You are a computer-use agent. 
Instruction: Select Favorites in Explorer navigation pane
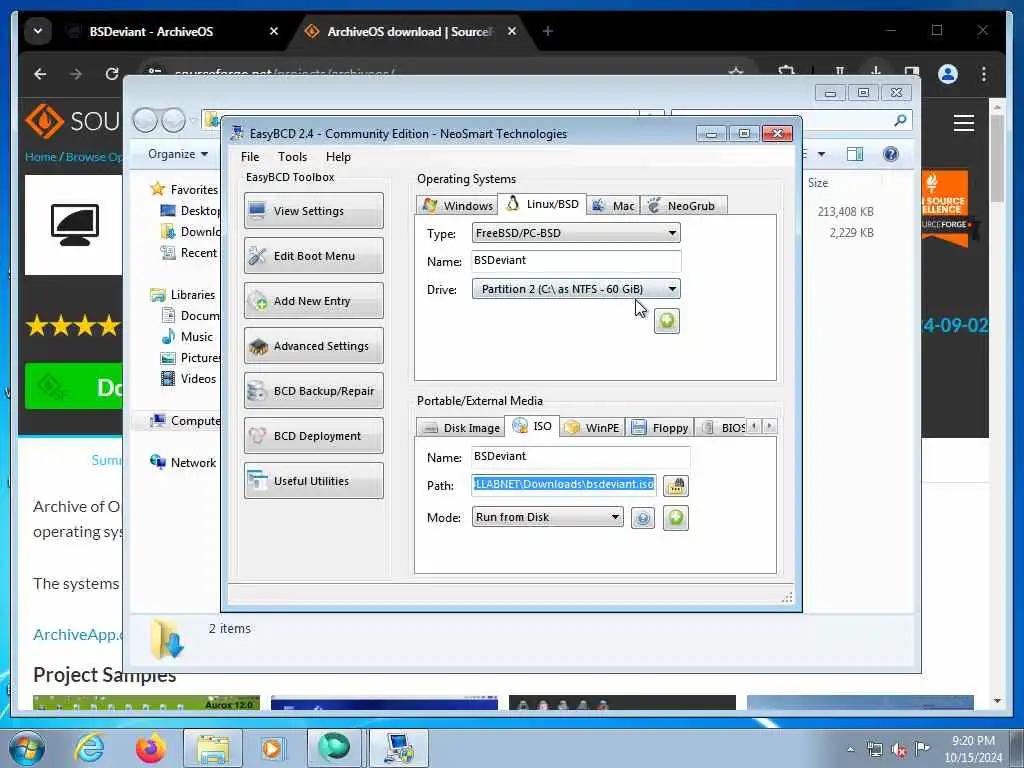[185, 189]
